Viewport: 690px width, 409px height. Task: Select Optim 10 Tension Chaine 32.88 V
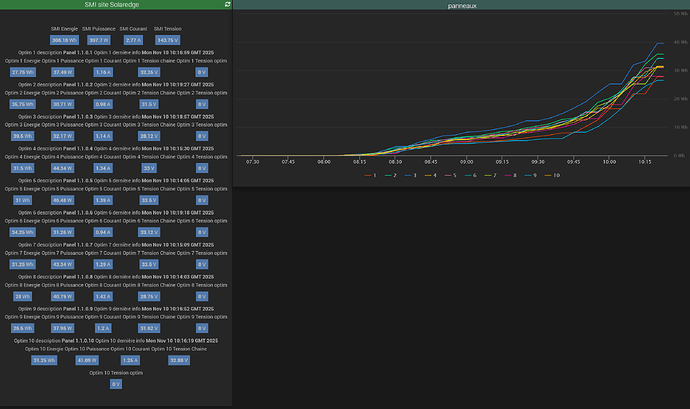coord(179,360)
